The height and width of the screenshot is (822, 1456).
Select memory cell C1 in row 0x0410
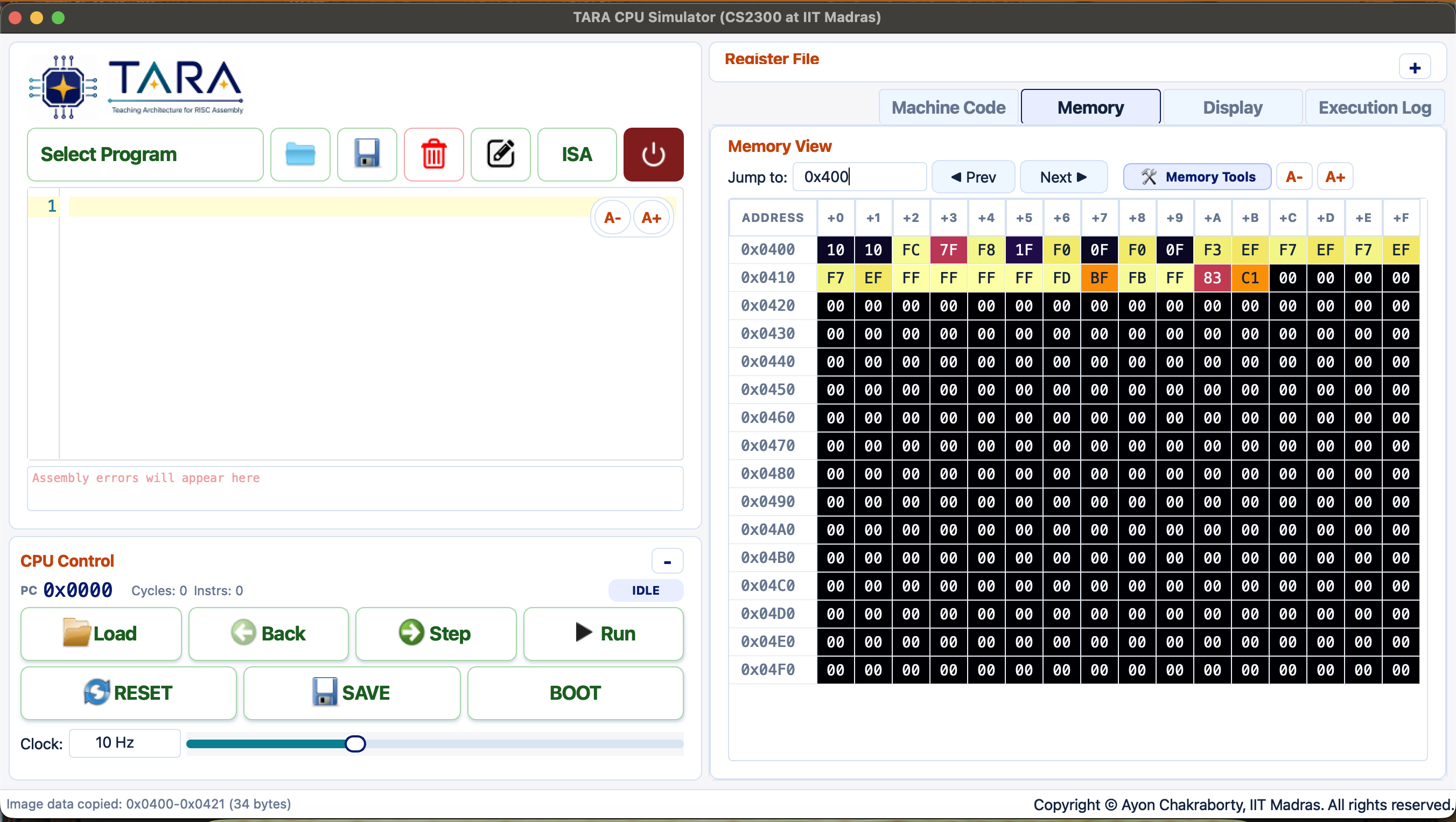point(1250,278)
